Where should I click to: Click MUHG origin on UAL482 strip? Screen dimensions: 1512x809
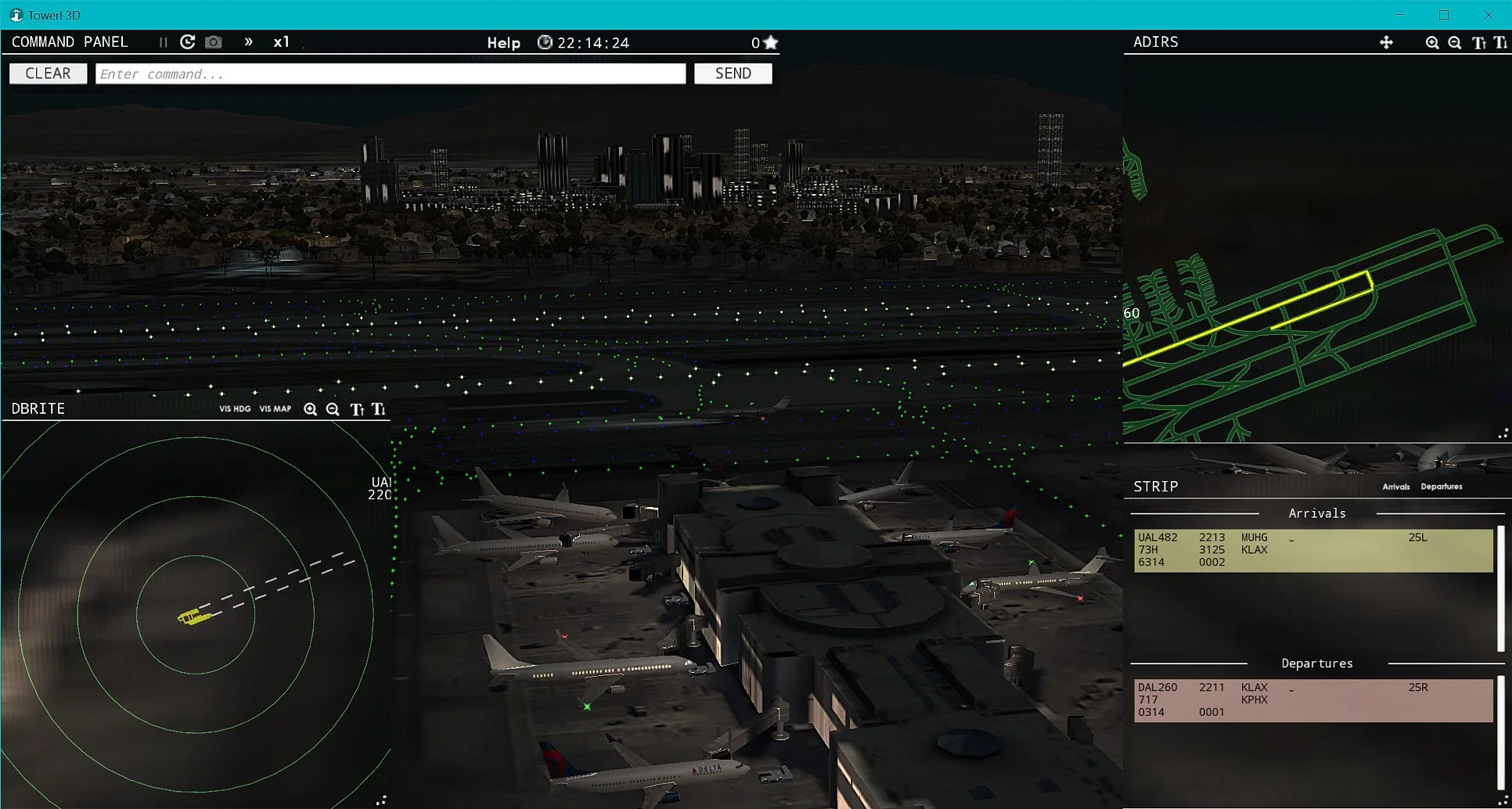(x=1255, y=538)
